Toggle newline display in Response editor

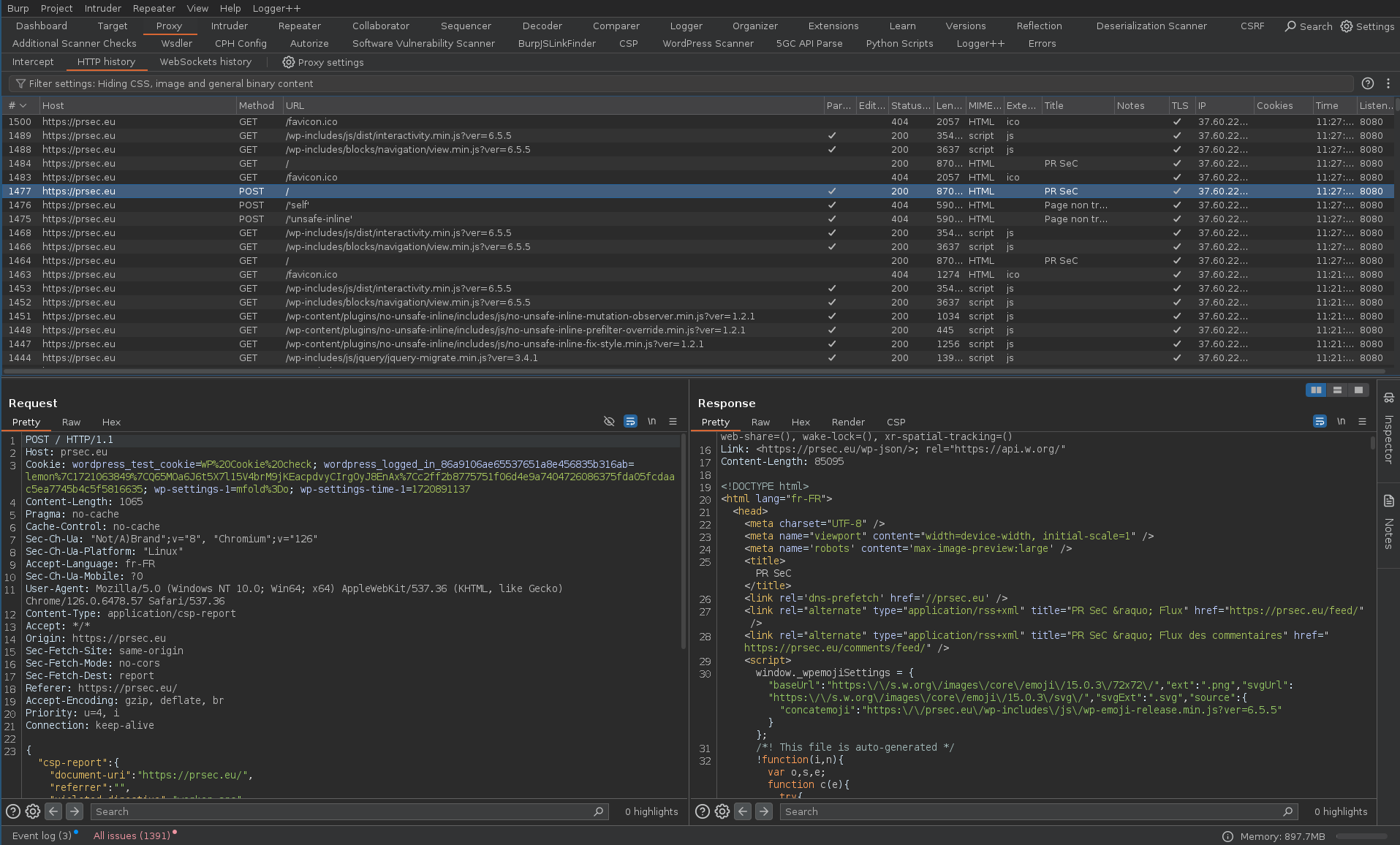pyautogui.click(x=1341, y=422)
